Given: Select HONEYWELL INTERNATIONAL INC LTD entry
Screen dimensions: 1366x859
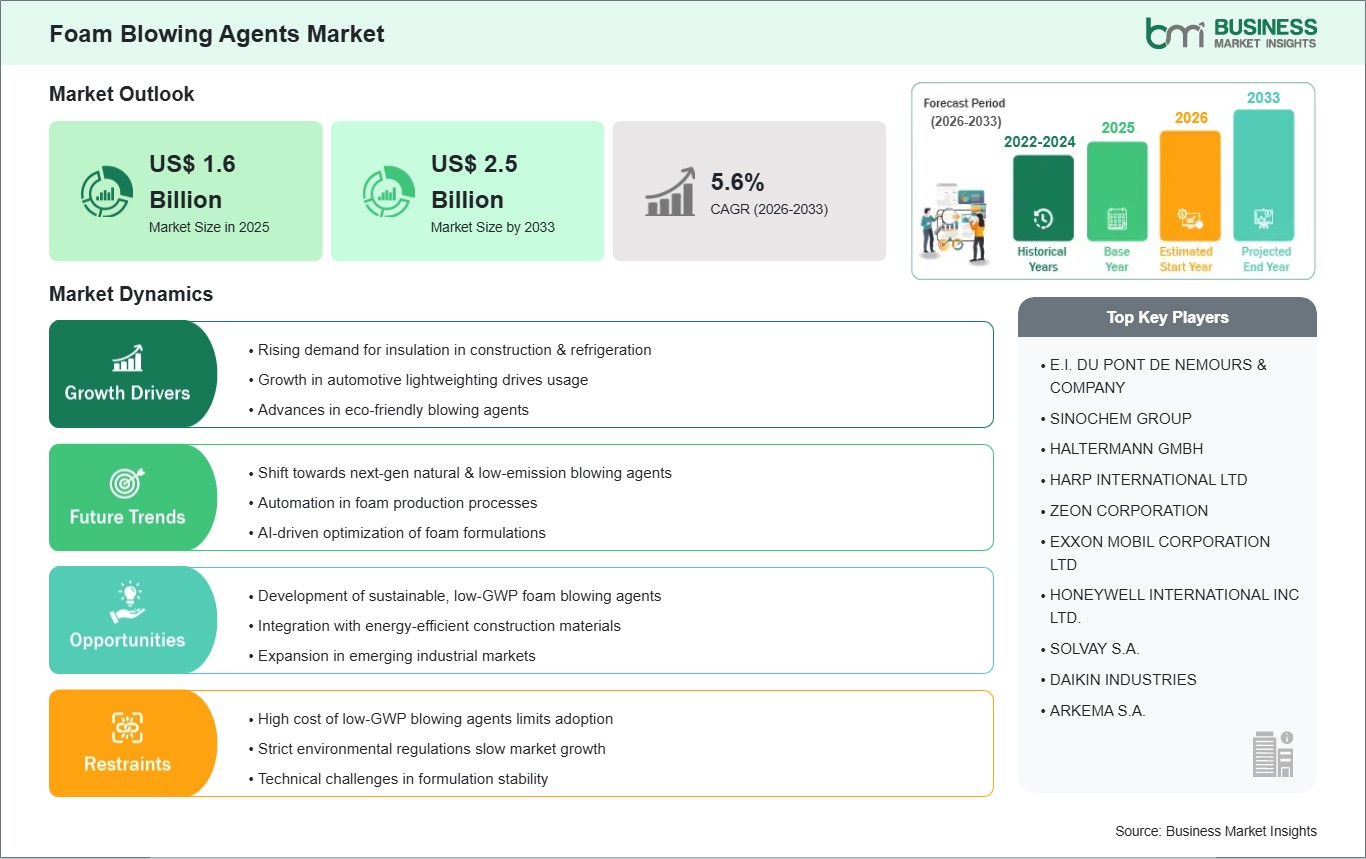Looking at the screenshot, I should tap(1172, 605).
